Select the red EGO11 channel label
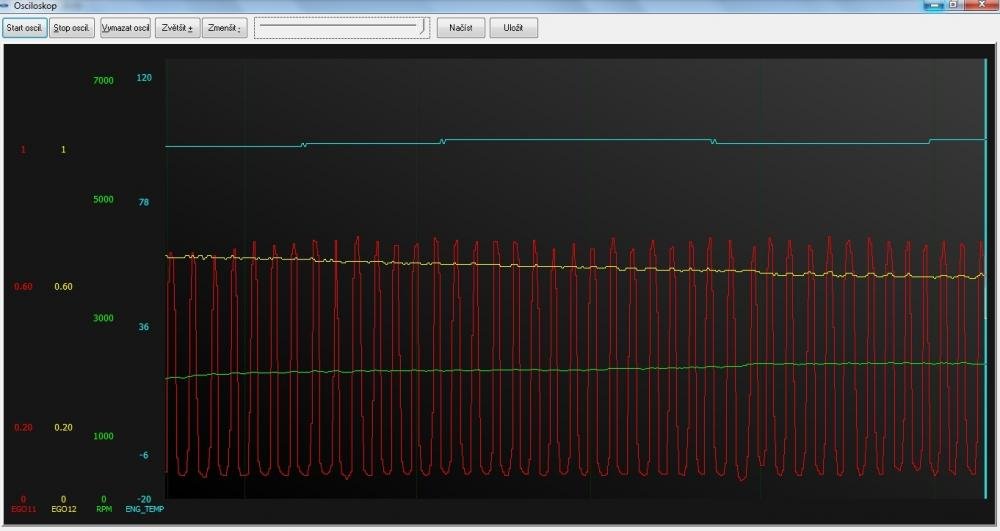1000x531 pixels. pyautogui.click(x=23, y=509)
